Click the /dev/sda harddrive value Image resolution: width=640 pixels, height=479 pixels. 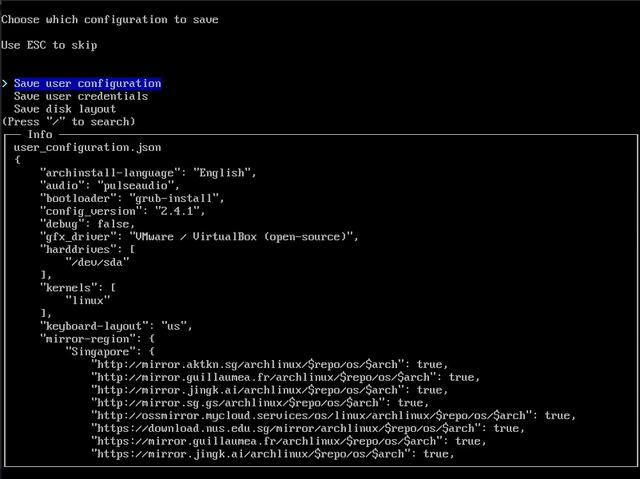click(x=97, y=262)
